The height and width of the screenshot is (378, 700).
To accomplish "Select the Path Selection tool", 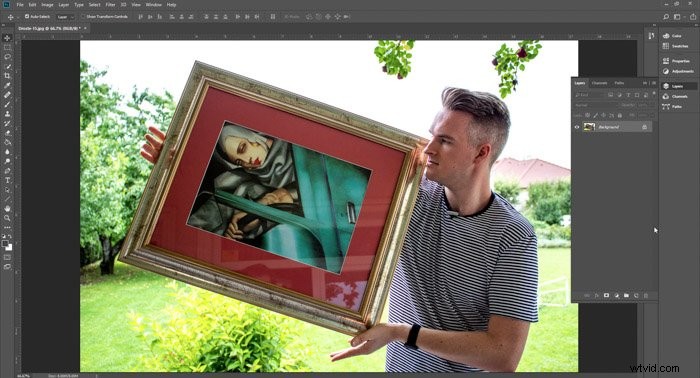I will [7, 190].
